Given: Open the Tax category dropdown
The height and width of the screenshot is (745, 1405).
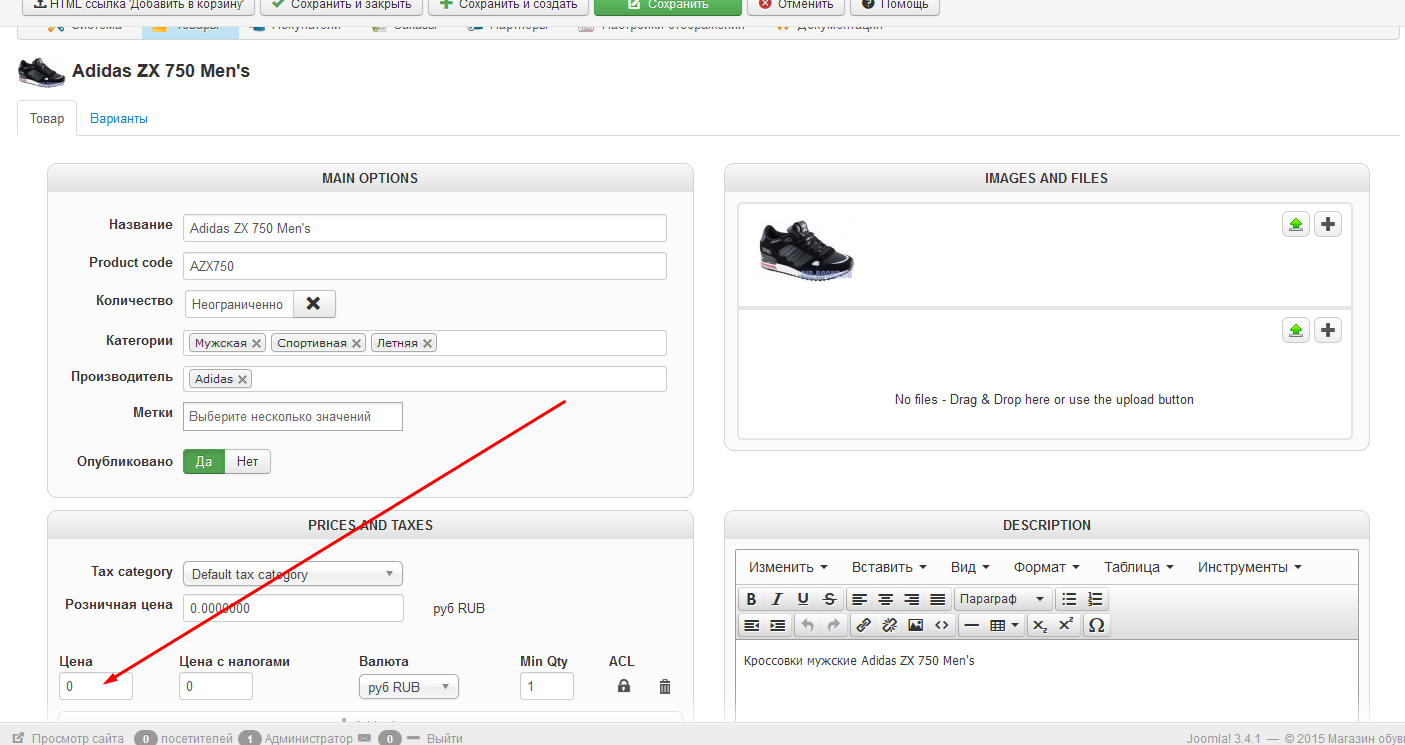Looking at the screenshot, I should point(293,574).
